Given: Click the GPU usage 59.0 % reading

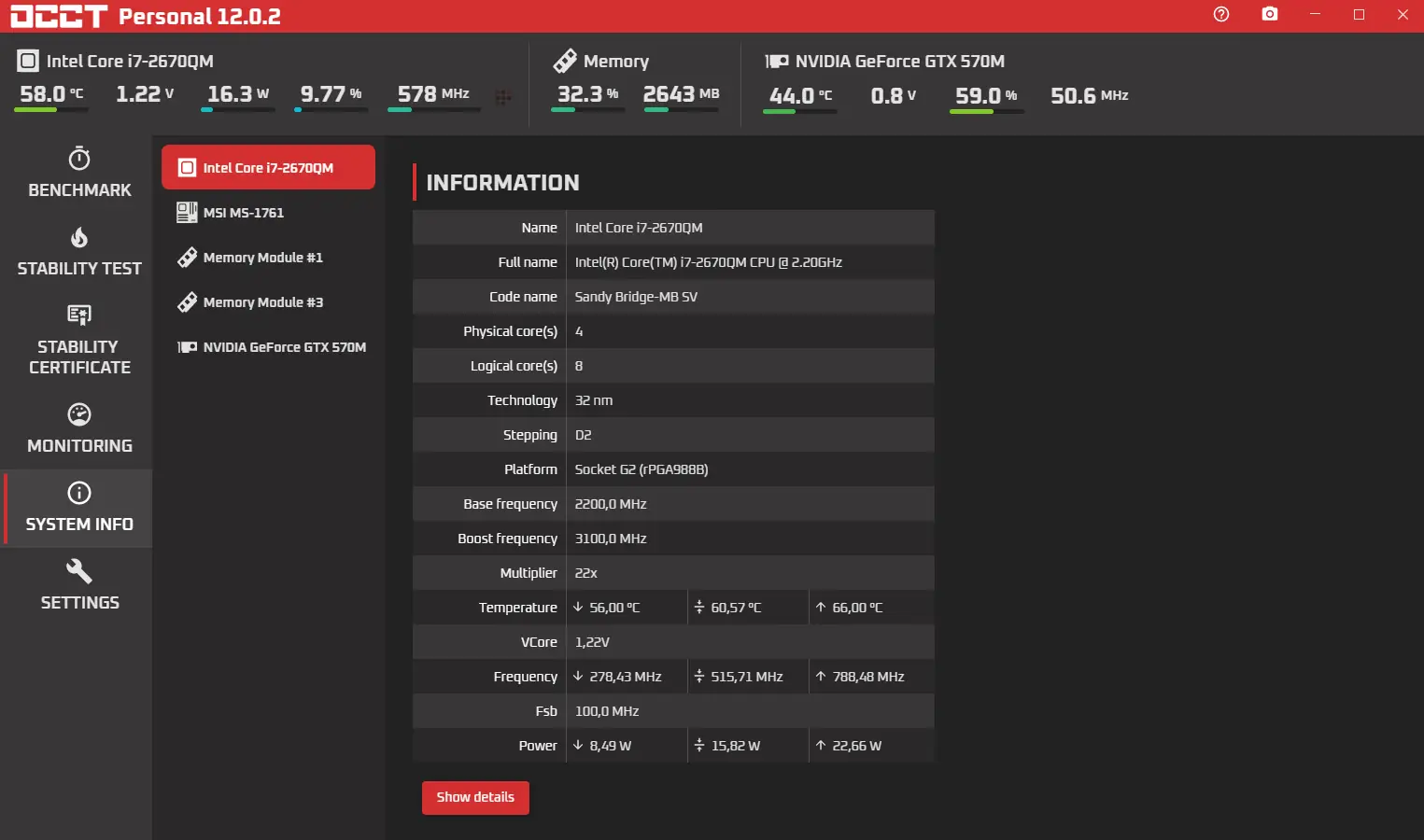Looking at the screenshot, I should pos(986,96).
